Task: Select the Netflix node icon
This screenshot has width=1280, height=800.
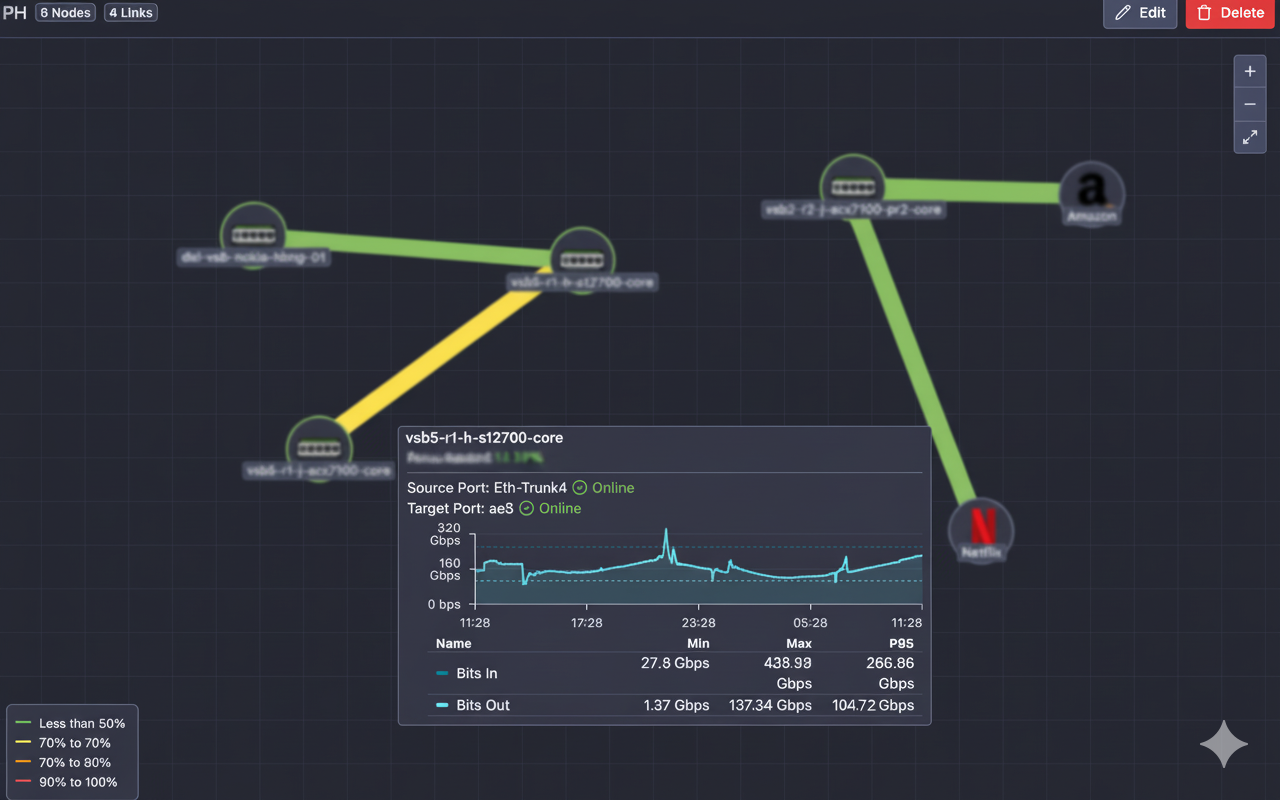Action: [982, 529]
